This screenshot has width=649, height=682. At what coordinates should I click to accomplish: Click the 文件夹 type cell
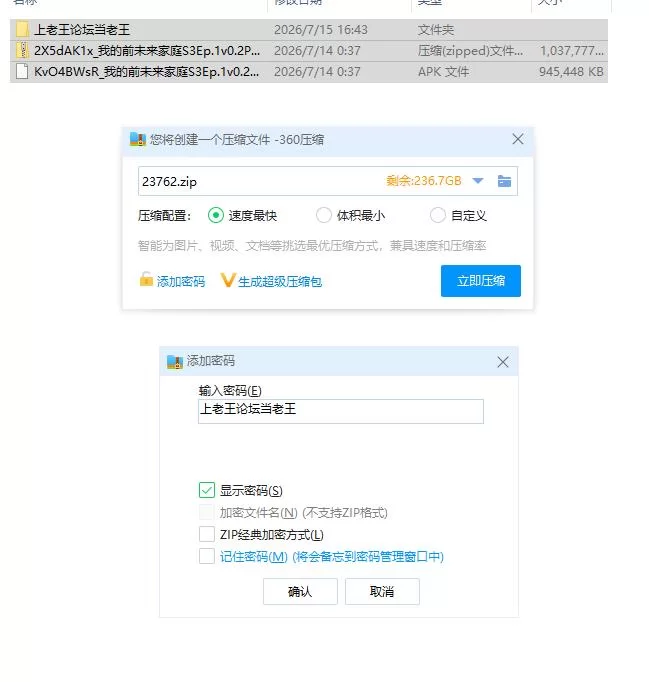tap(436, 30)
